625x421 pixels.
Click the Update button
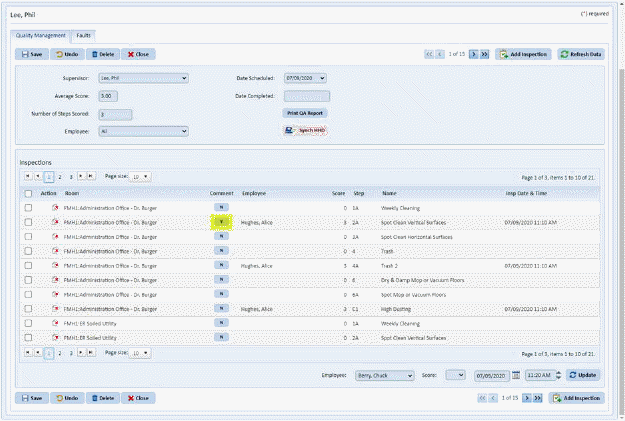[584, 375]
